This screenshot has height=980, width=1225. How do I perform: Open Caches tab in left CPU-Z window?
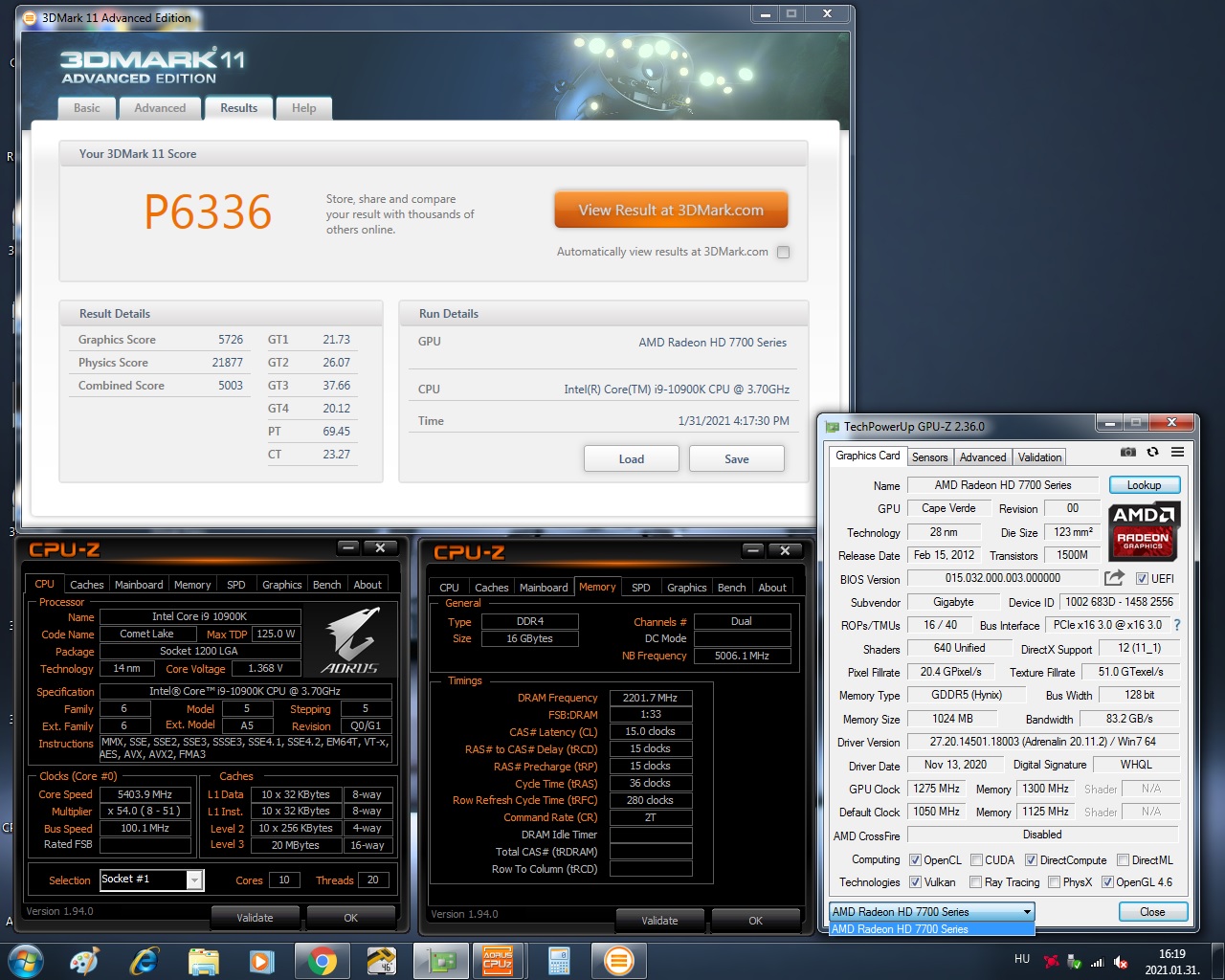[x=87, y=585]
